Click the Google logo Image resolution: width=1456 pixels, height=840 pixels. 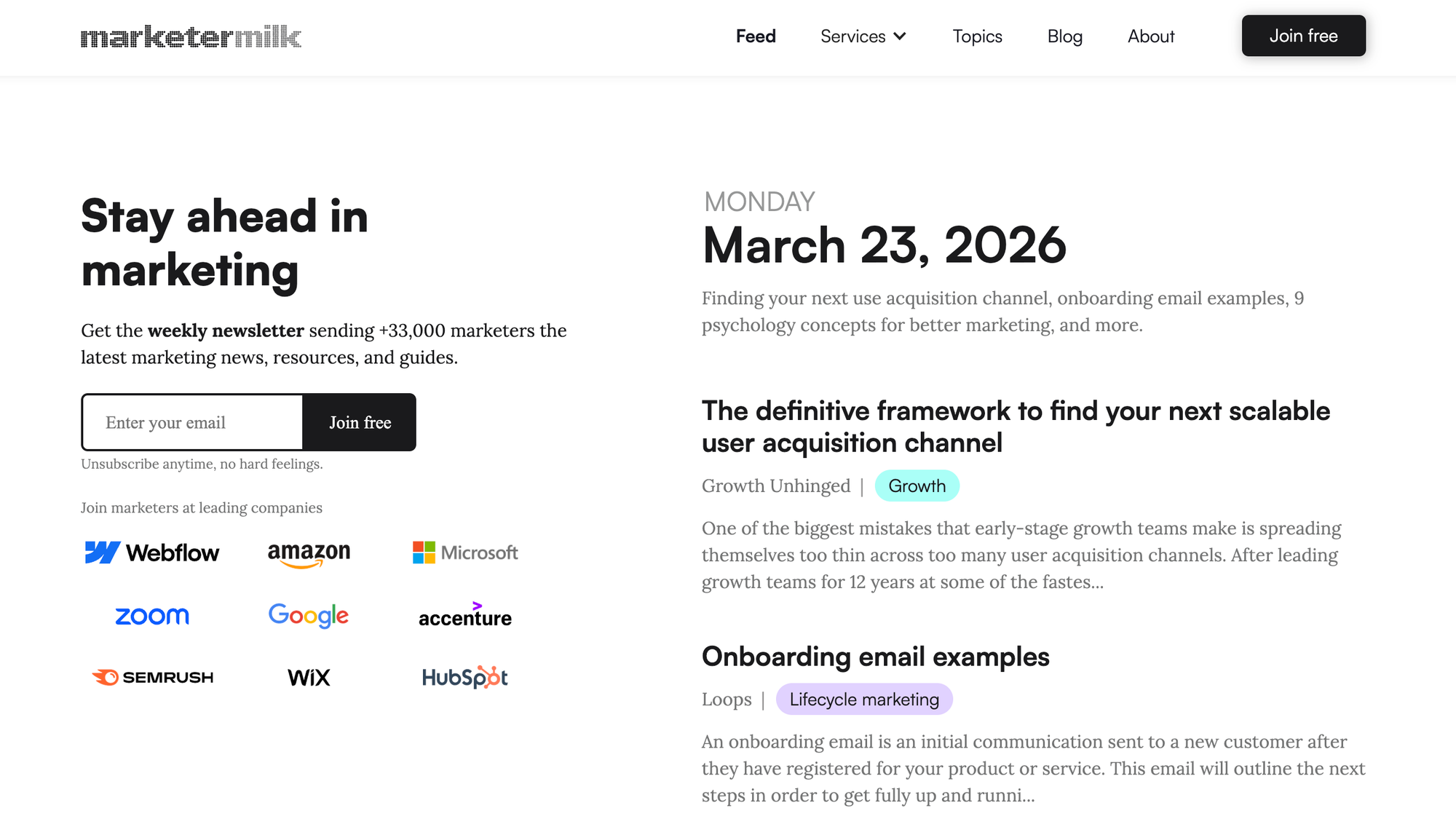click(x=309, y=616)
